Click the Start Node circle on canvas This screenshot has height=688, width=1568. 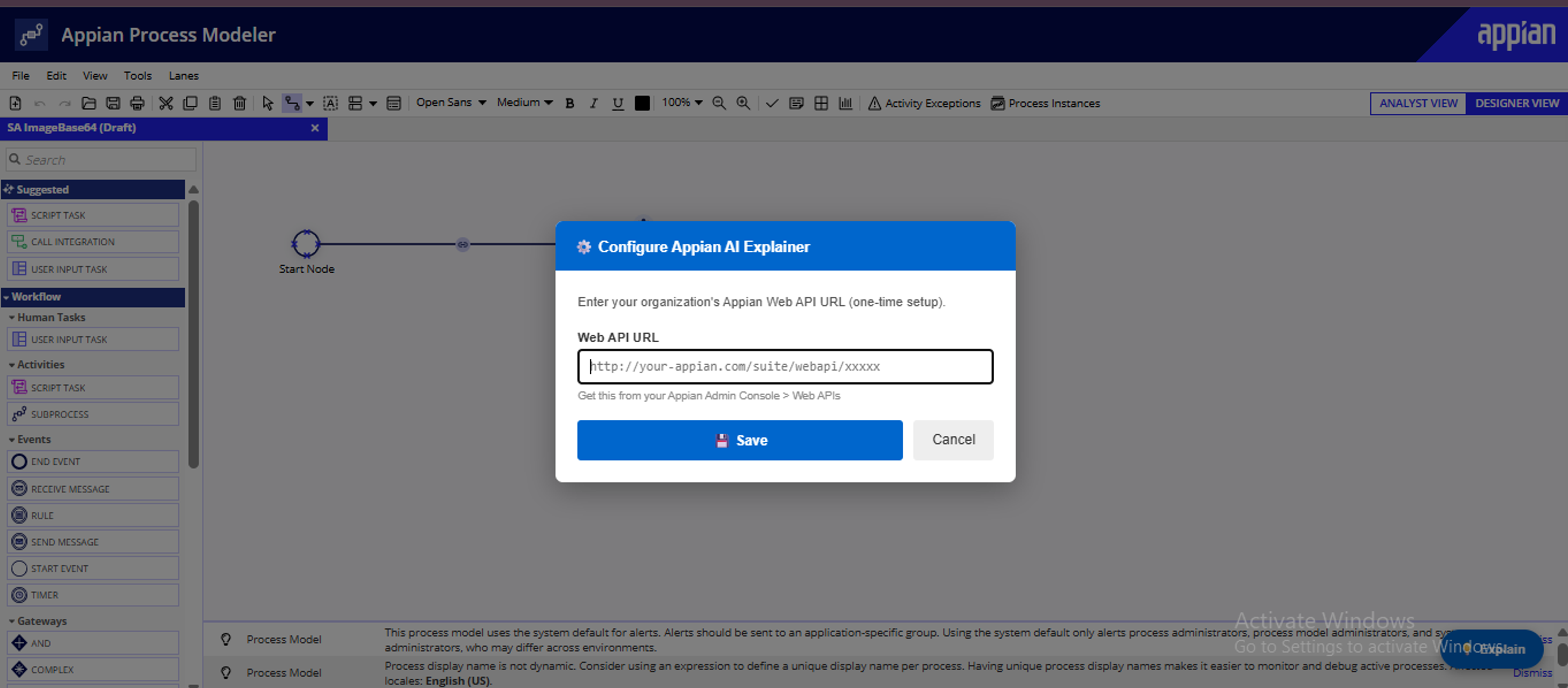coord(305,243)
